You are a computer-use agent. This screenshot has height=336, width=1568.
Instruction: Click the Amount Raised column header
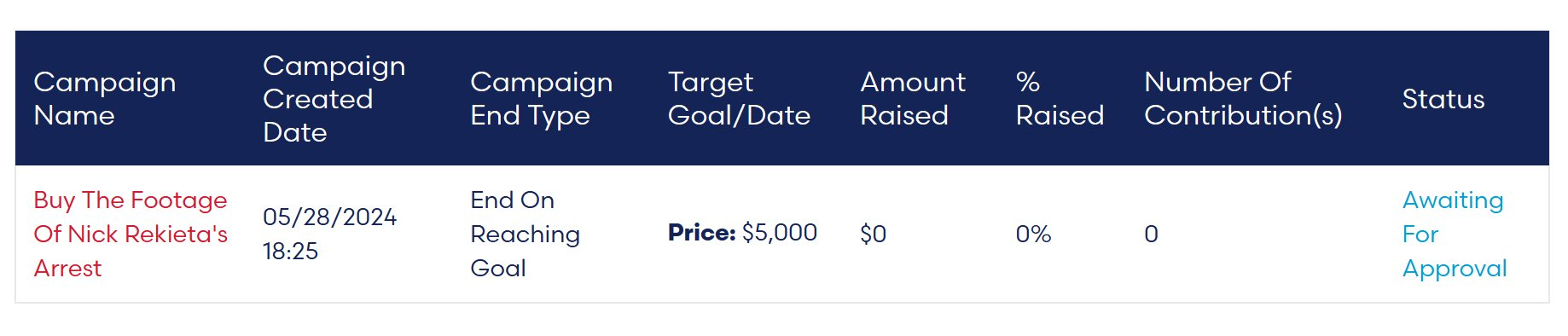(x=913, y=99)
